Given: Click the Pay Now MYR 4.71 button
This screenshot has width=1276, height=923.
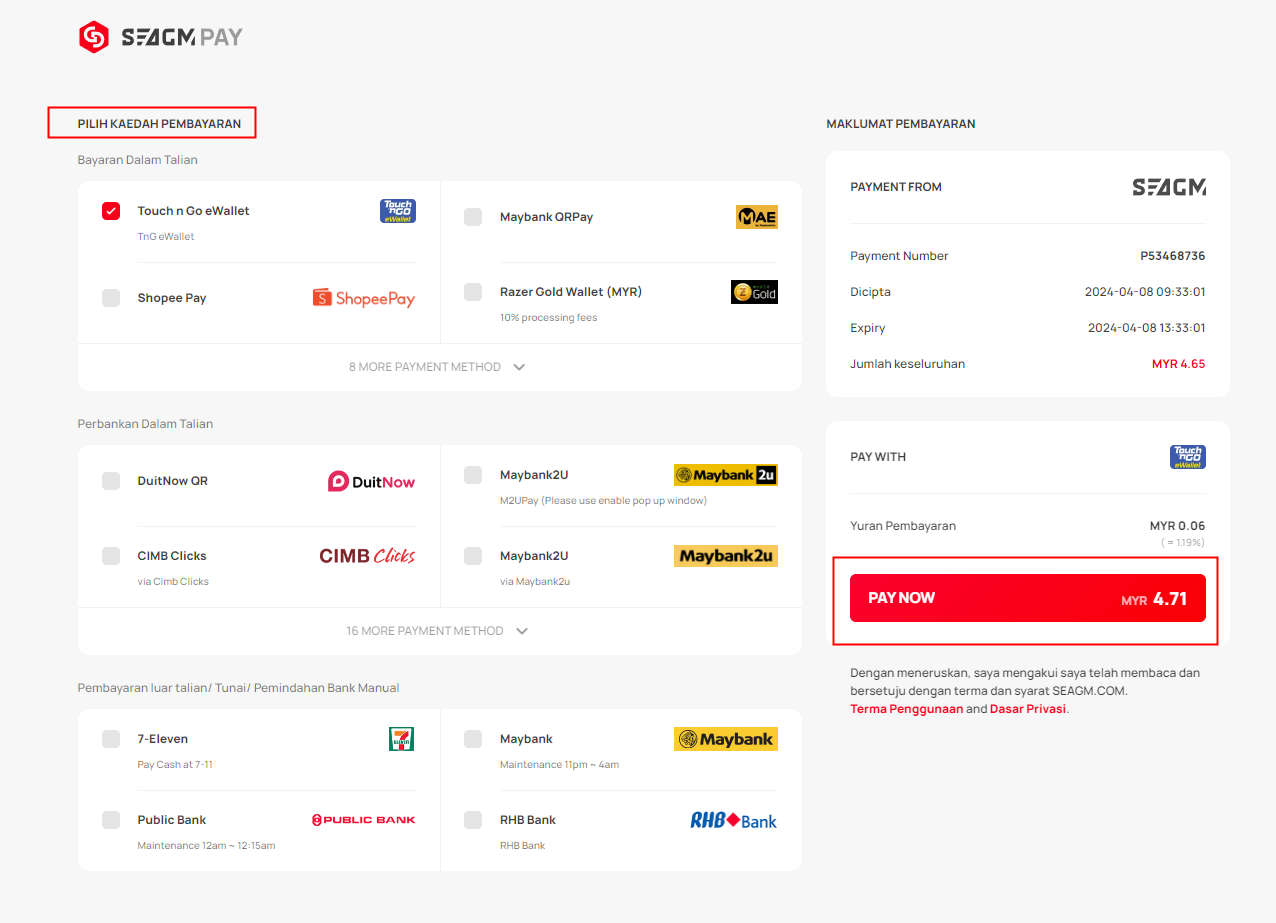Looking at the screenshot, I should click(1028, 598).
